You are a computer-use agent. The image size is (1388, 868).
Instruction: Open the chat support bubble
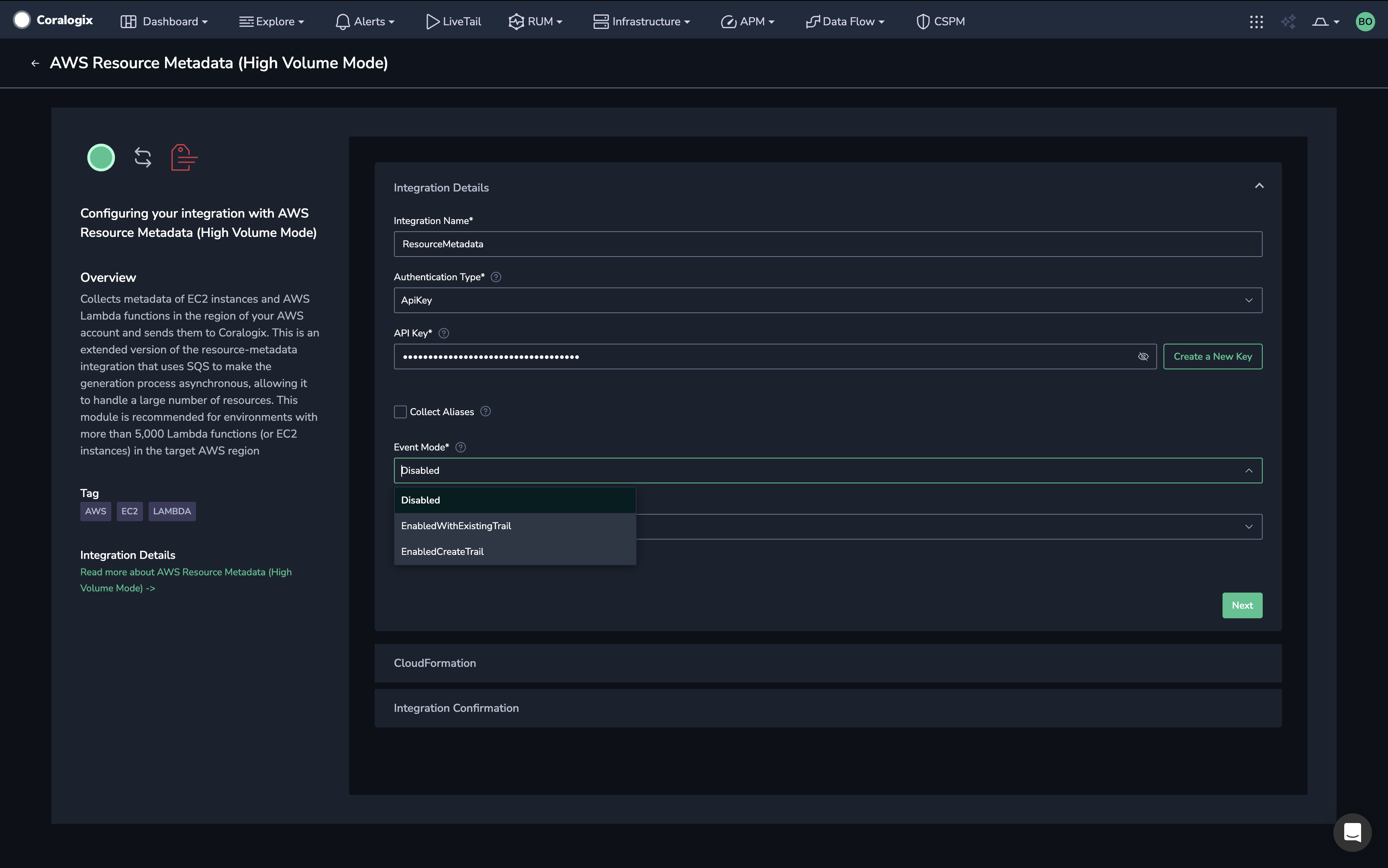[1352, 832]
